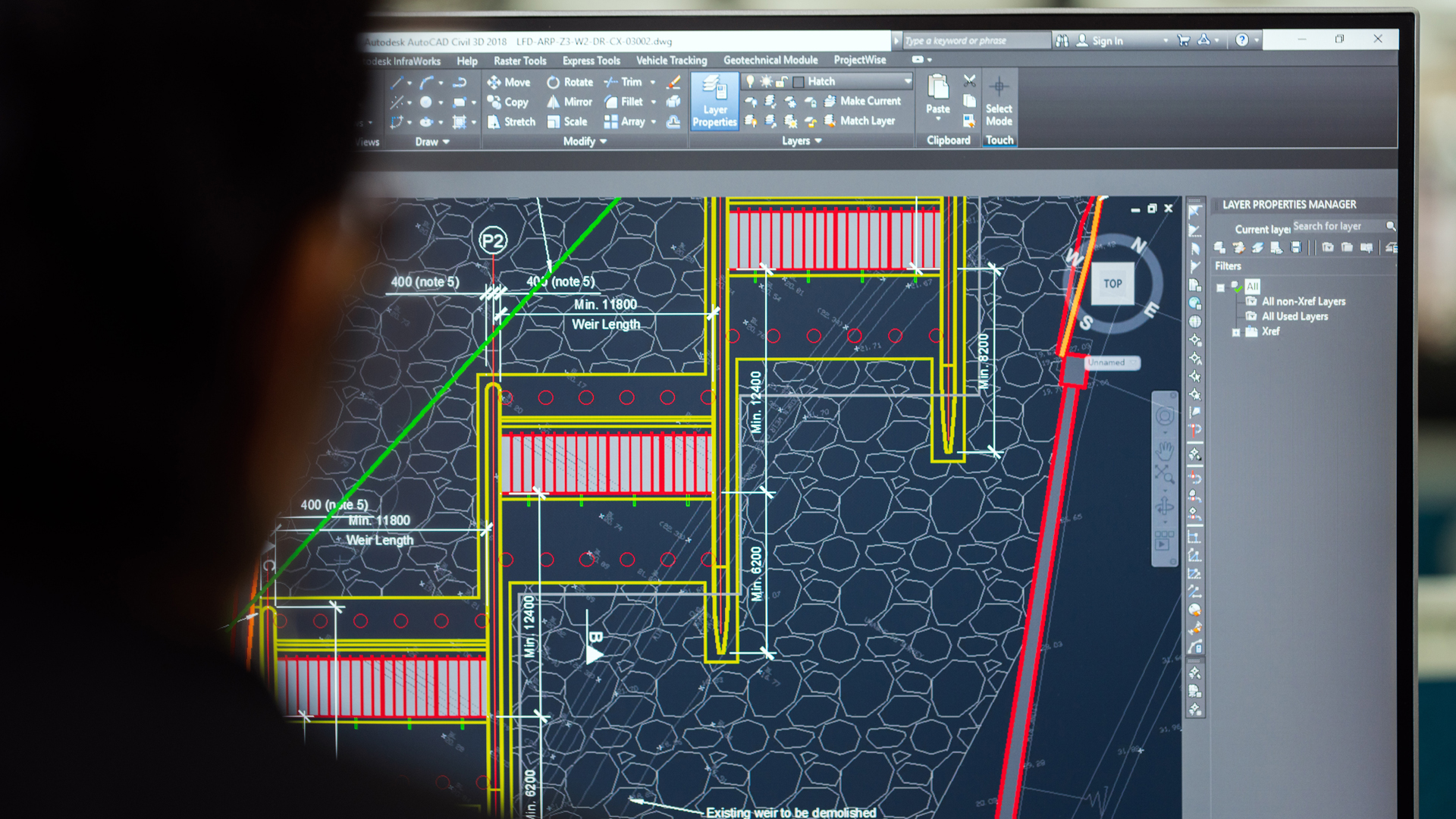Viewport: 1456px width, 819px height.
Task: Select the Ellipse tool in Draw panel
Action: (427, 121)
